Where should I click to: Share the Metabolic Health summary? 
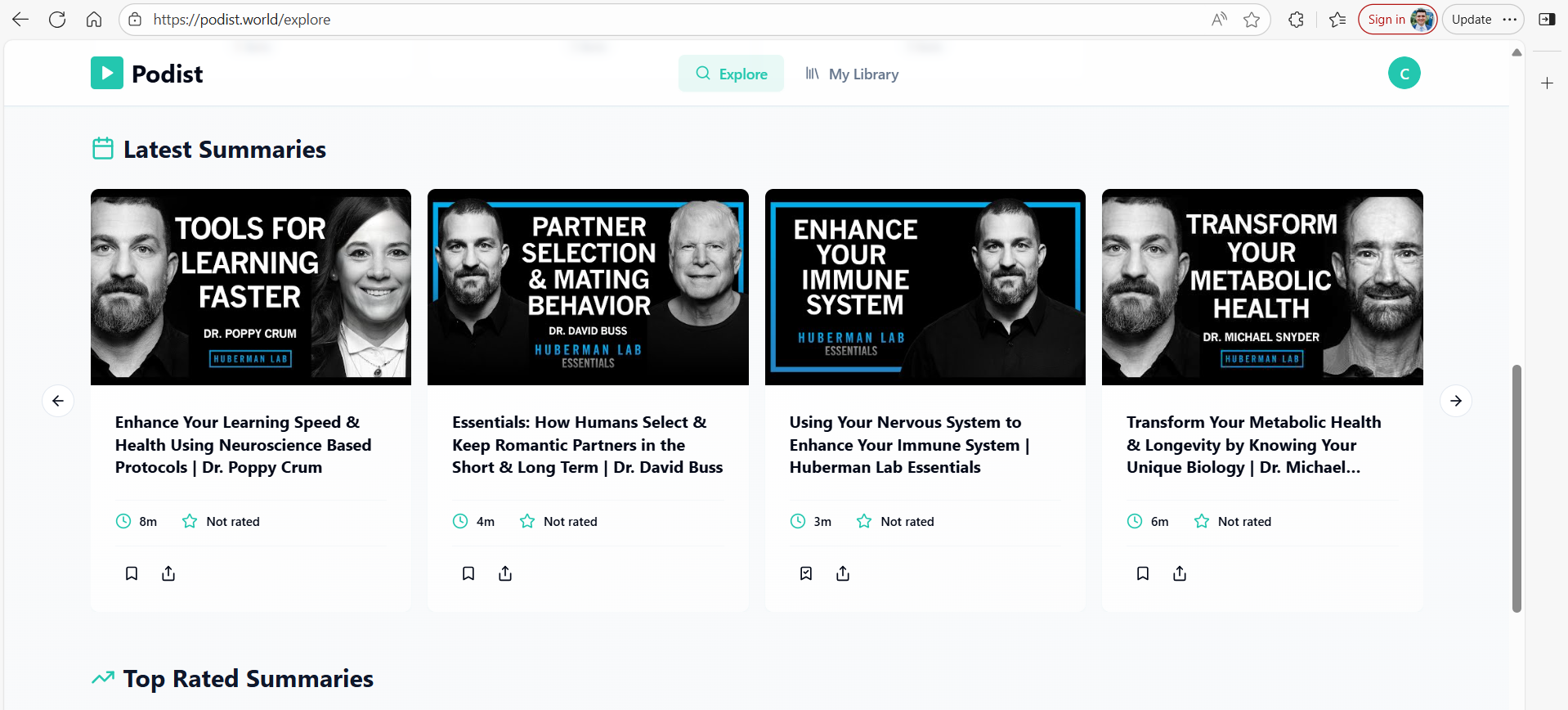coord(1180,573)
